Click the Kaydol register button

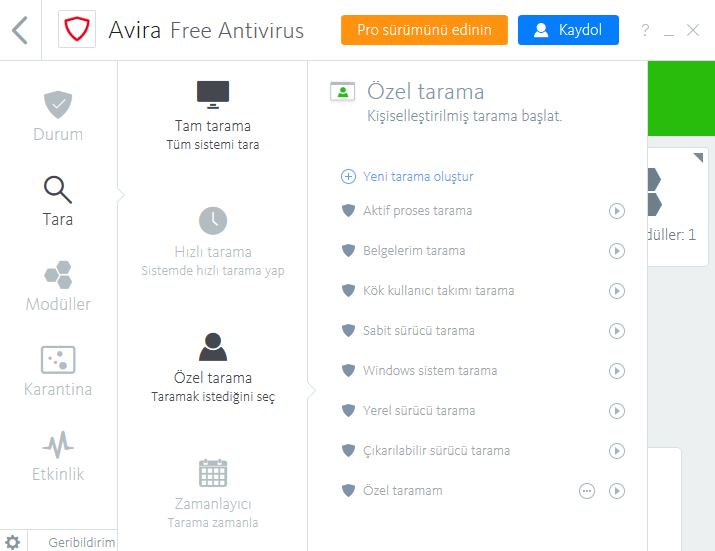568,30
